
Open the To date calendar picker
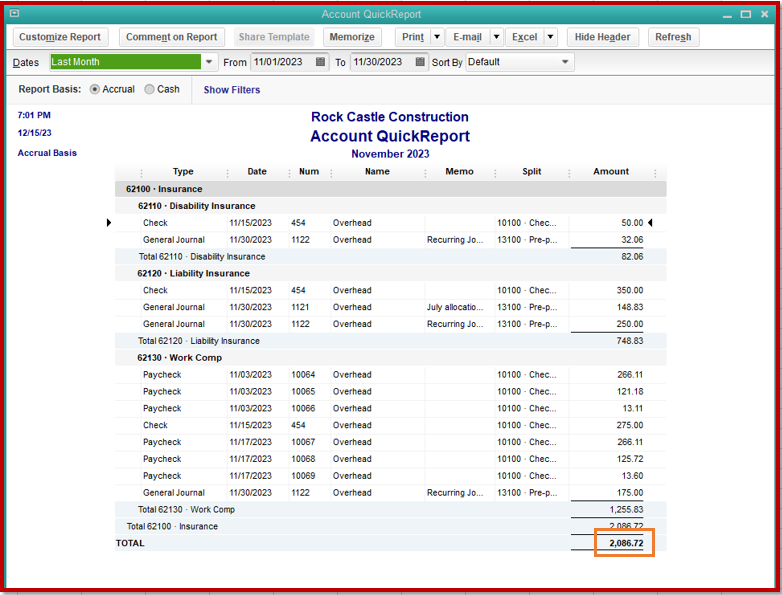tap(420, 62)
